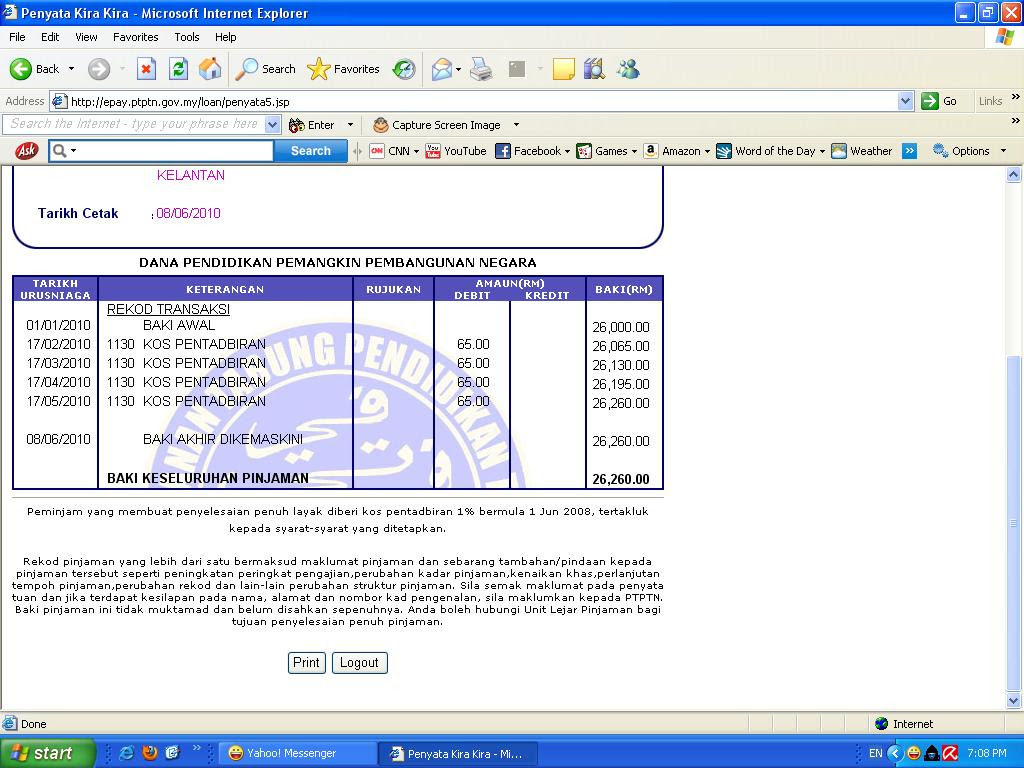Screen dimensions: 1024x768
Task: Refresh the page with green arrows icon
Action: pyautogui.click(x=178, y=69)
